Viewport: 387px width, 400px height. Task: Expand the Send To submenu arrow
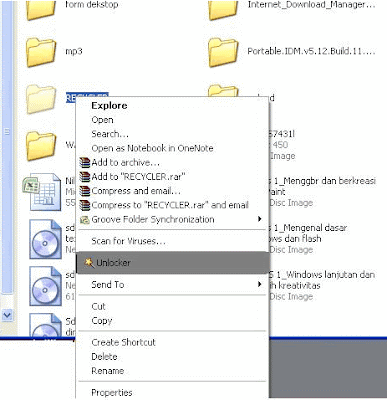259,284
